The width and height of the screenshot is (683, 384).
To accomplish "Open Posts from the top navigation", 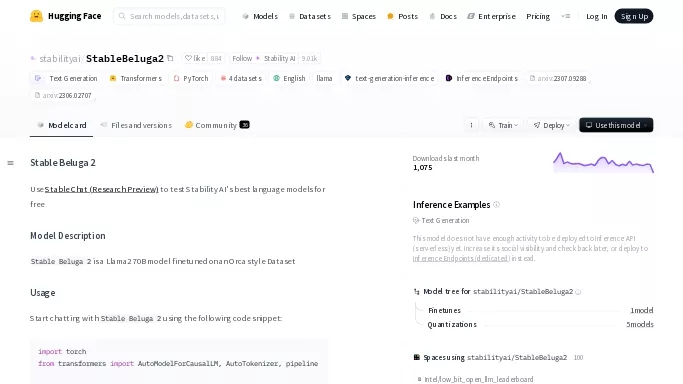I will pyautogui.click(x=402, y=16).
